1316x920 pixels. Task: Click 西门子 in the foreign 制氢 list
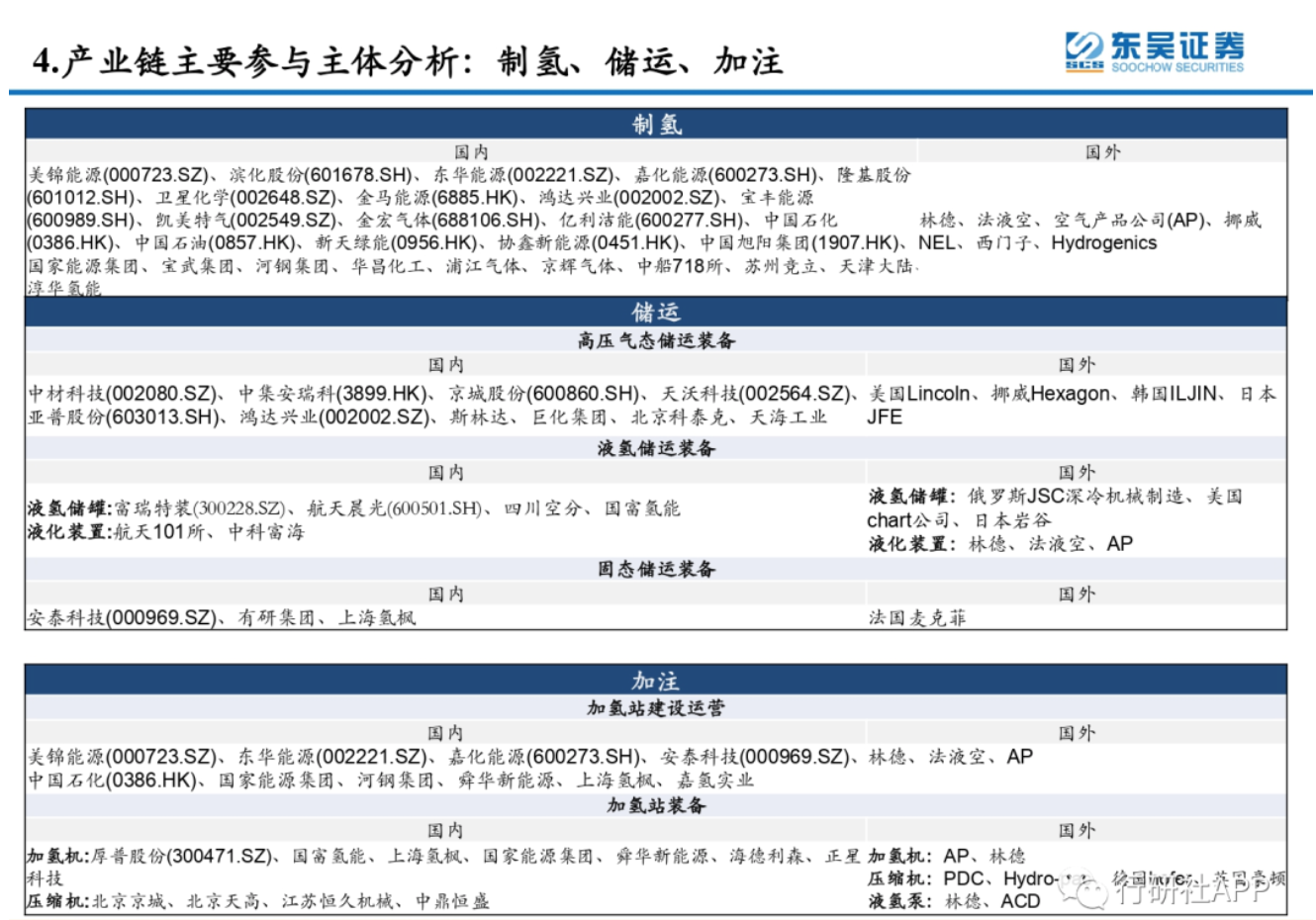(1003, 243)
